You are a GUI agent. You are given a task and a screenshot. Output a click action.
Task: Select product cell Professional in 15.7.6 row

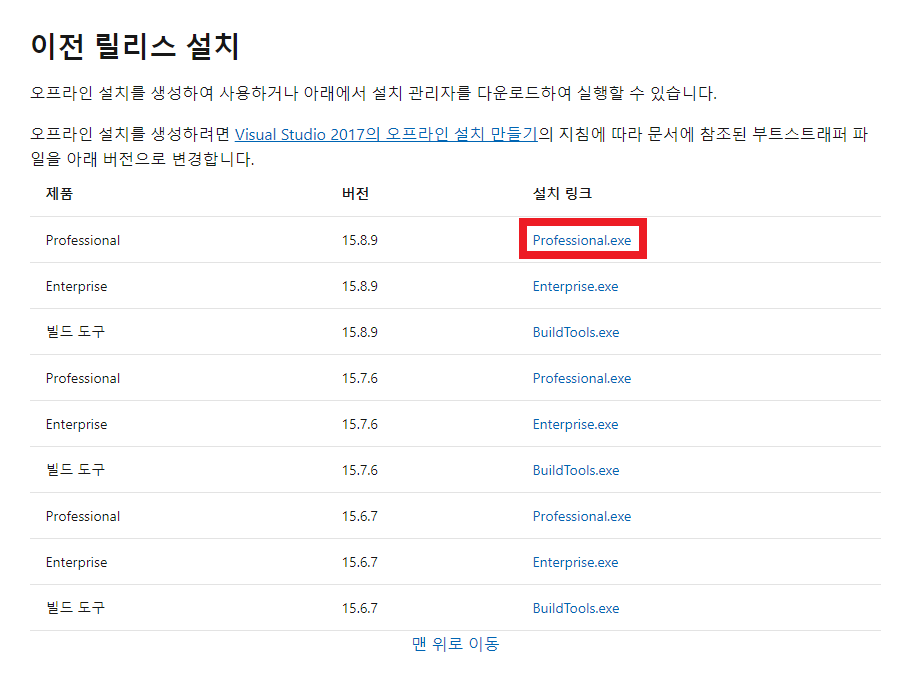pos(83,378)
